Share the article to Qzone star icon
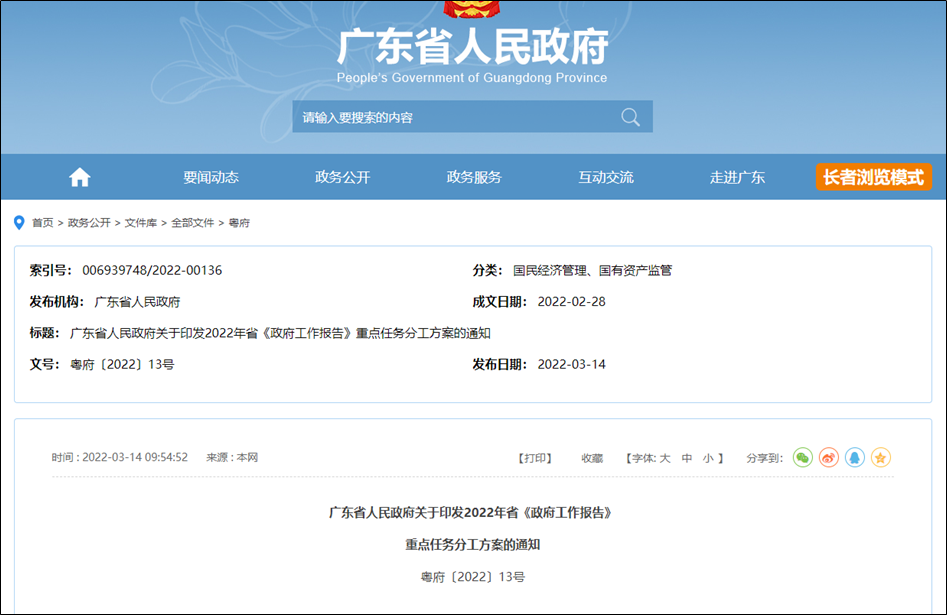Image resolution: width=947 pixels, height=615 pixels. click(x=881, y=458)
